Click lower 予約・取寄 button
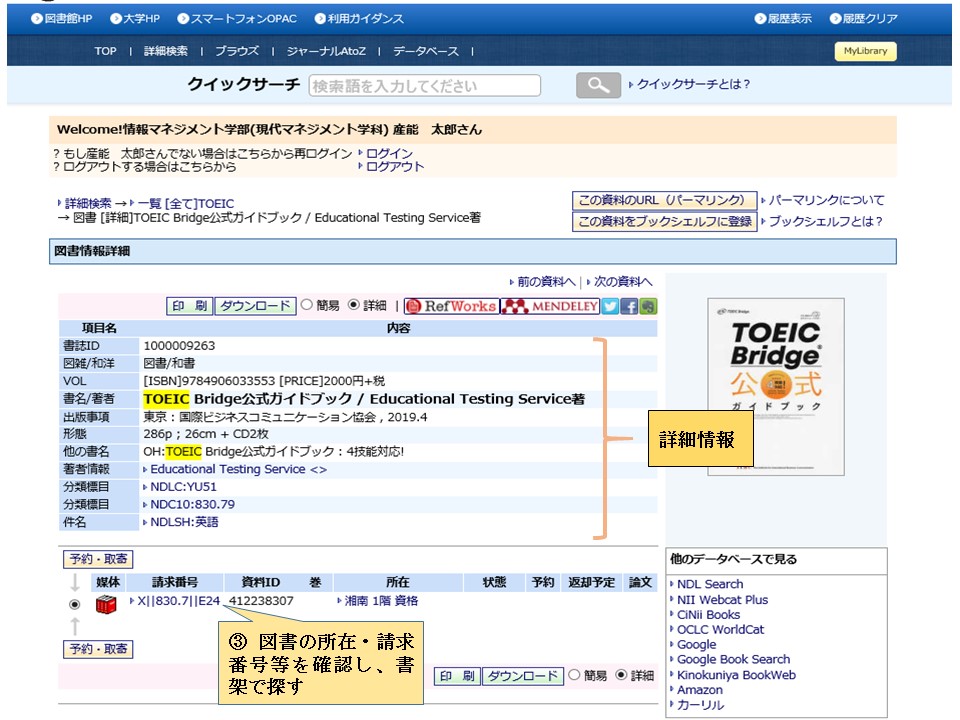Image resolution: width=960 pixels, height=720 pixels. click(98, 649)
